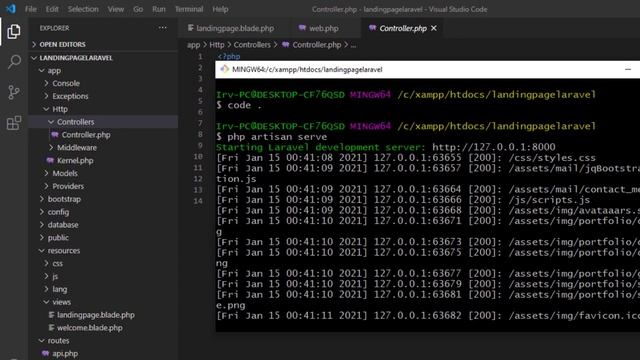The image size is (640, 360).
Task: Collapse the app folder
Action: (x=103, y=71)
